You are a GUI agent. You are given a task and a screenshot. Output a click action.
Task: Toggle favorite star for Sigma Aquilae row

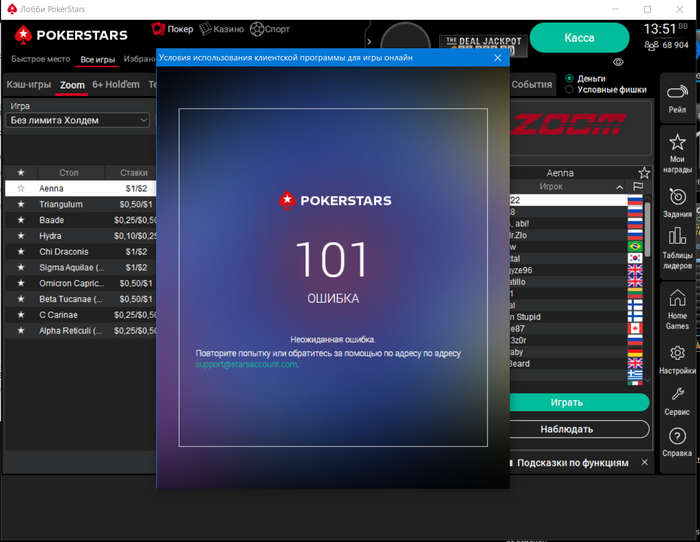coord(21,267)
